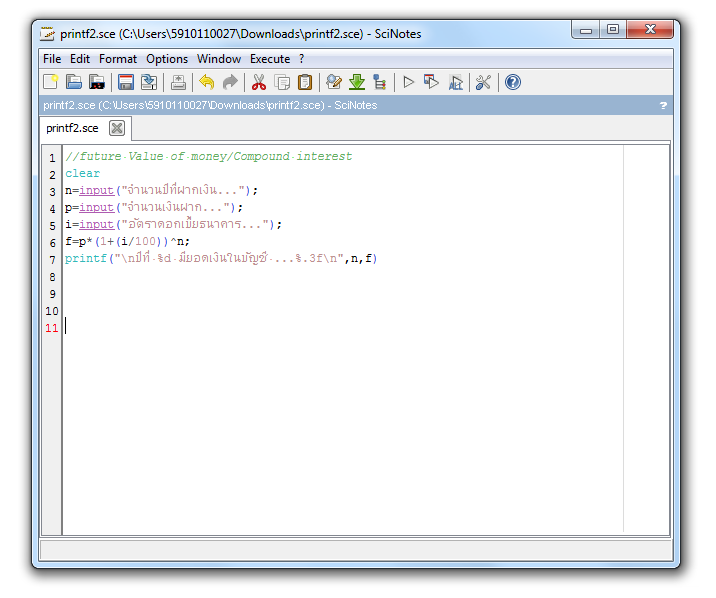Click the Copy toolbar icon
This screenshot has height=598, width=716.
click(282, 82)
